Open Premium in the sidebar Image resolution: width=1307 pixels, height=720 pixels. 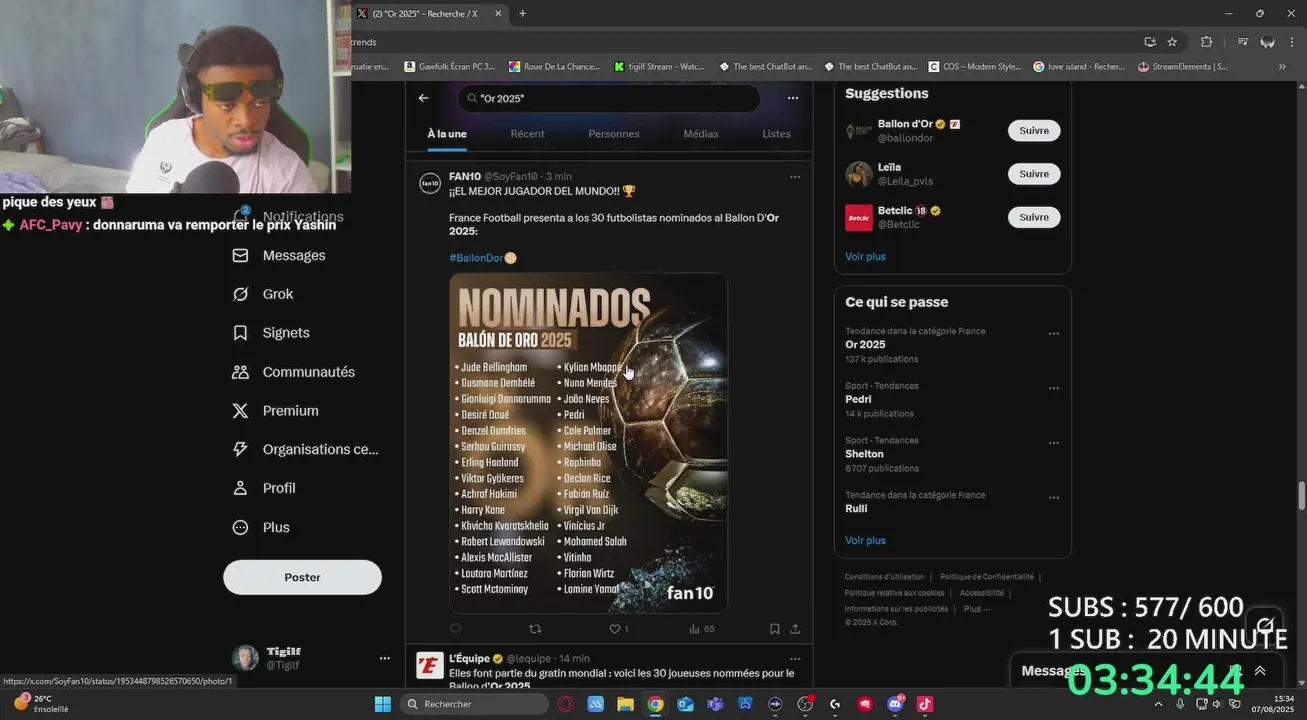[x=276, y=411]
